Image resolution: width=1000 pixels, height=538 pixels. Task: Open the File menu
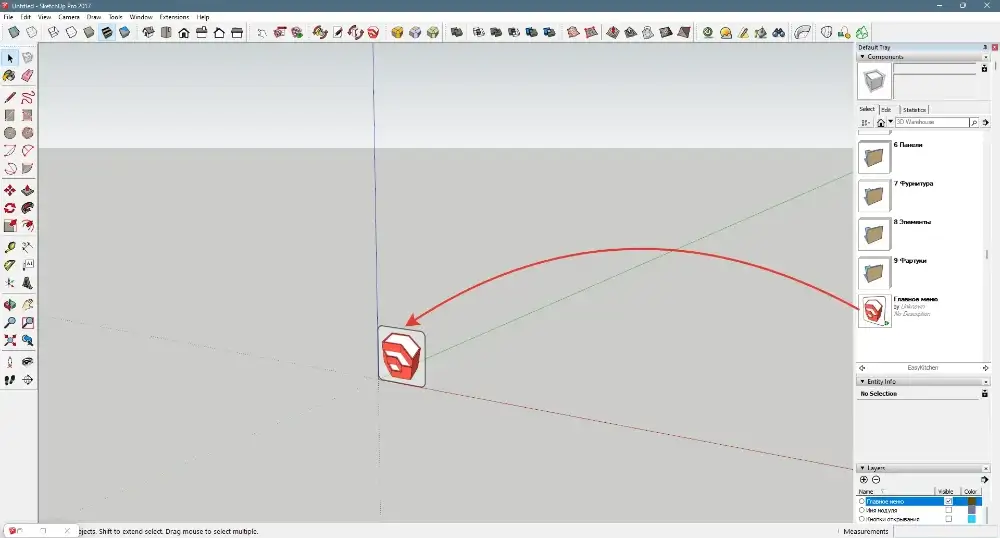pos(8,17)
